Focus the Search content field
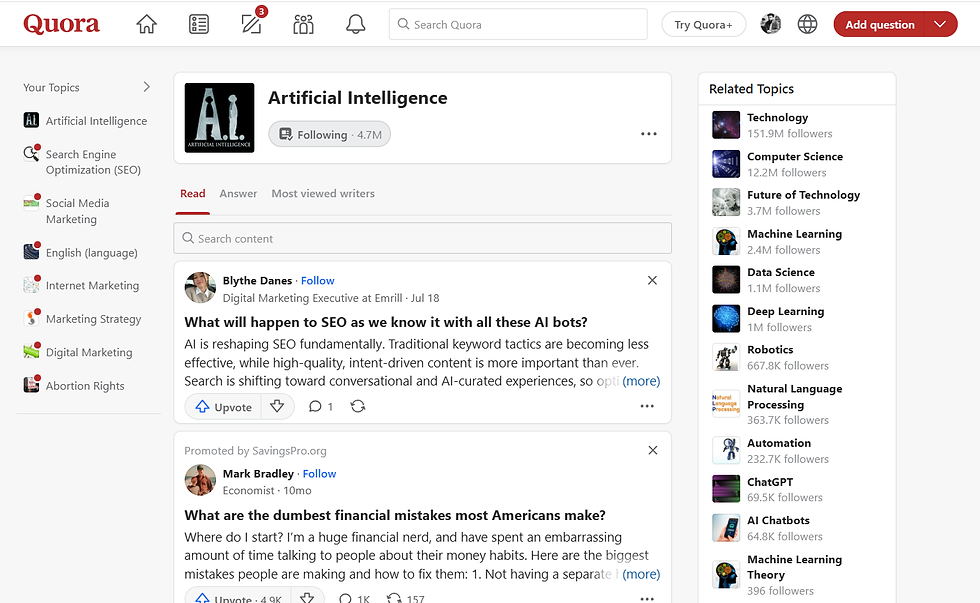 422,238
